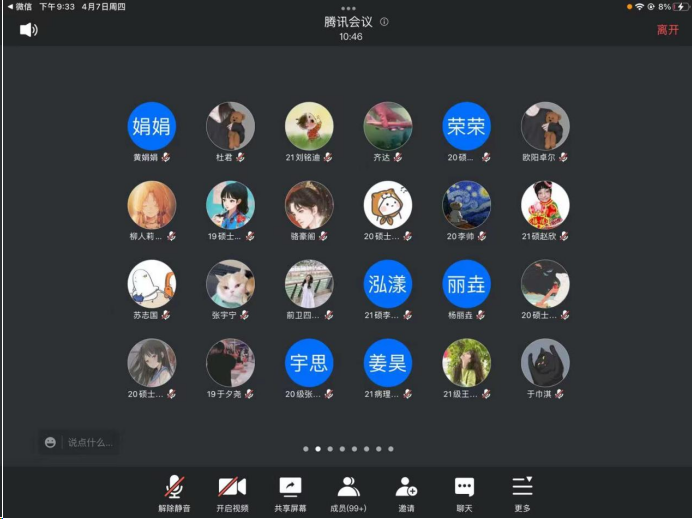Open the 聊天 chat icon
Screen dimensions: 692x519
click(x=464, y=487)
